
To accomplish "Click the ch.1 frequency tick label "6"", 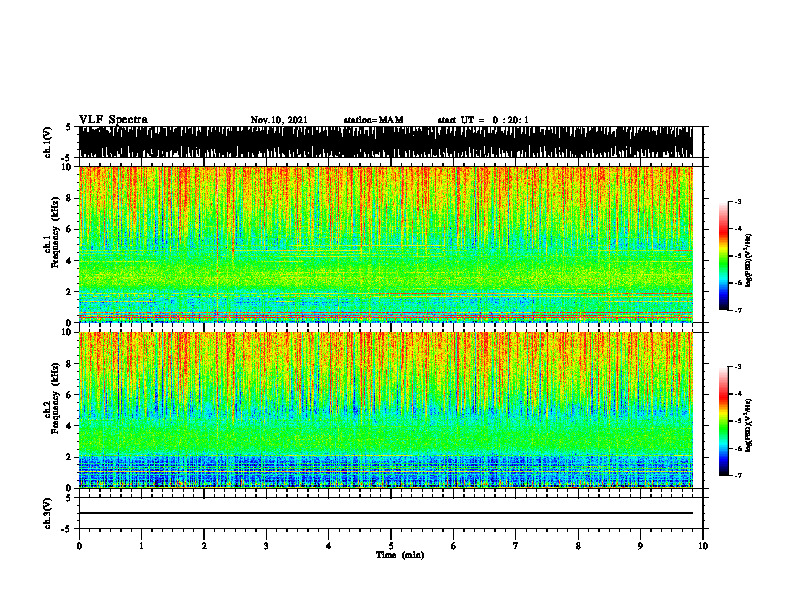I will (70, 230).
